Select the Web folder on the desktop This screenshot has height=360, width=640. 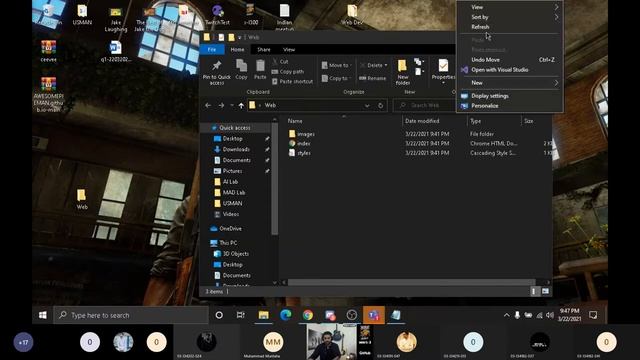(82, 200)
